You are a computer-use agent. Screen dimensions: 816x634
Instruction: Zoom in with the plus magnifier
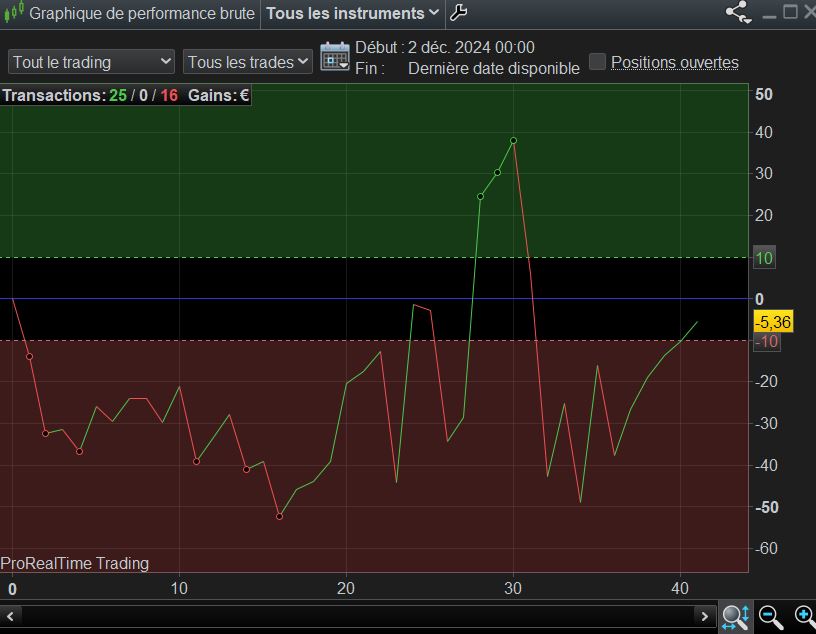coord(804,616)
